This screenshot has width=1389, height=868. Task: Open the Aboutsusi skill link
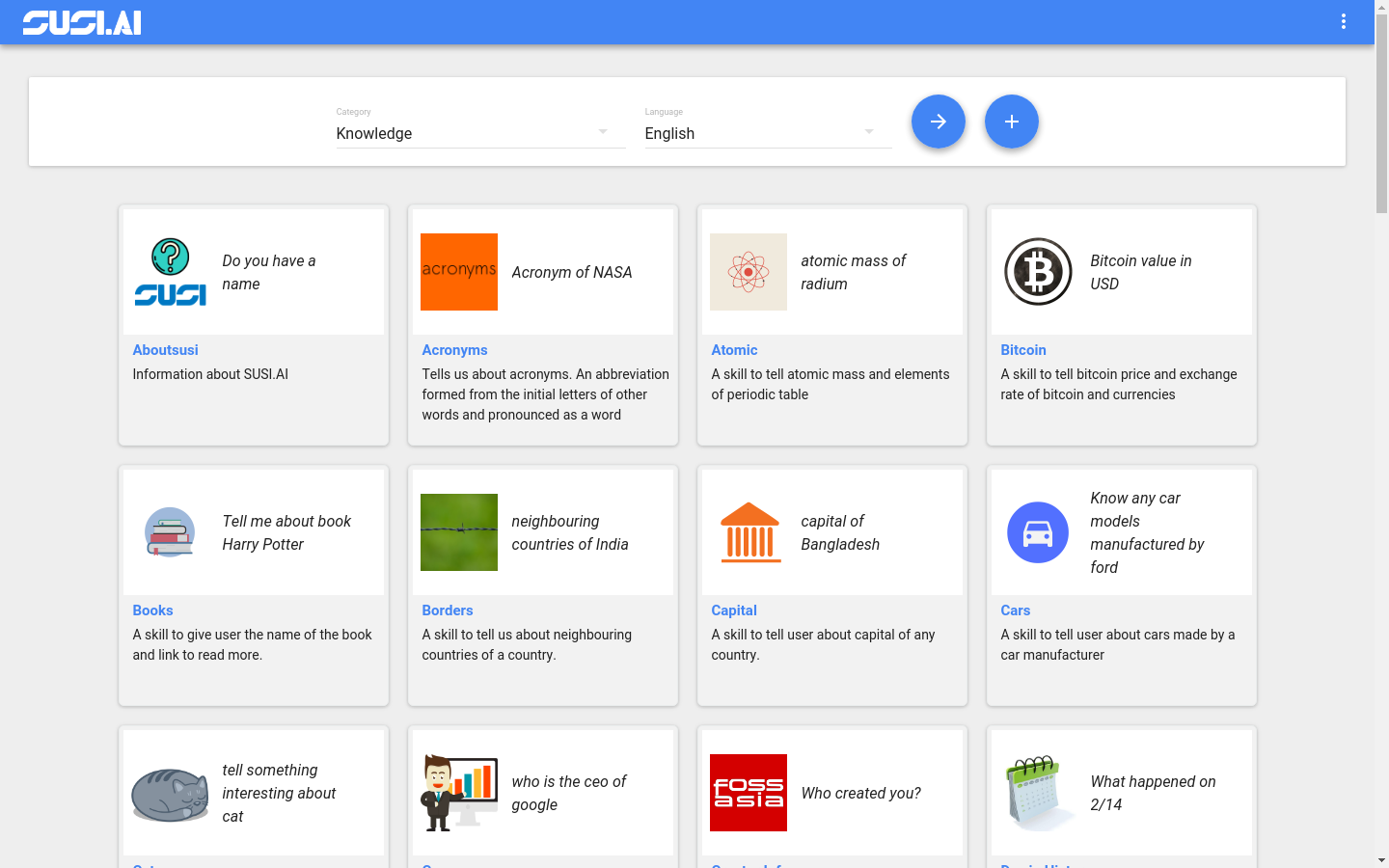click(165, 350)
